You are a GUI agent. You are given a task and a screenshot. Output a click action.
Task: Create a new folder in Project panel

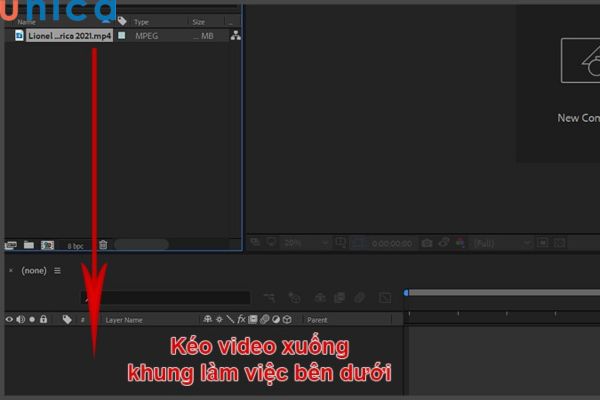[x=29, y=245]
